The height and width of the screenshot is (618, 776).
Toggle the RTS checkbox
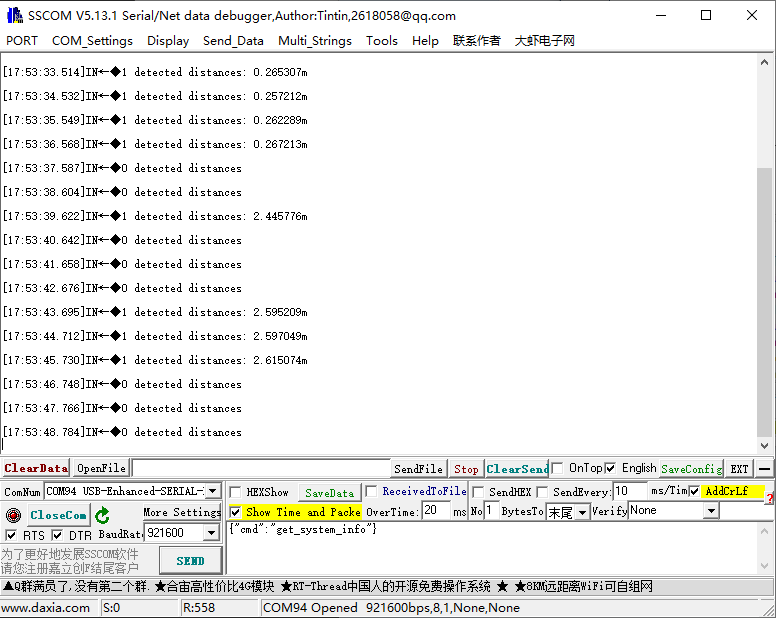11,536
